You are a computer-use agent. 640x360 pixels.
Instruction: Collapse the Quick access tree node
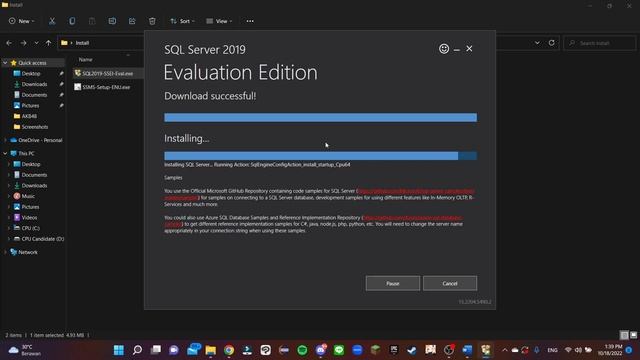pyautogui.click(x=5, y=63)
